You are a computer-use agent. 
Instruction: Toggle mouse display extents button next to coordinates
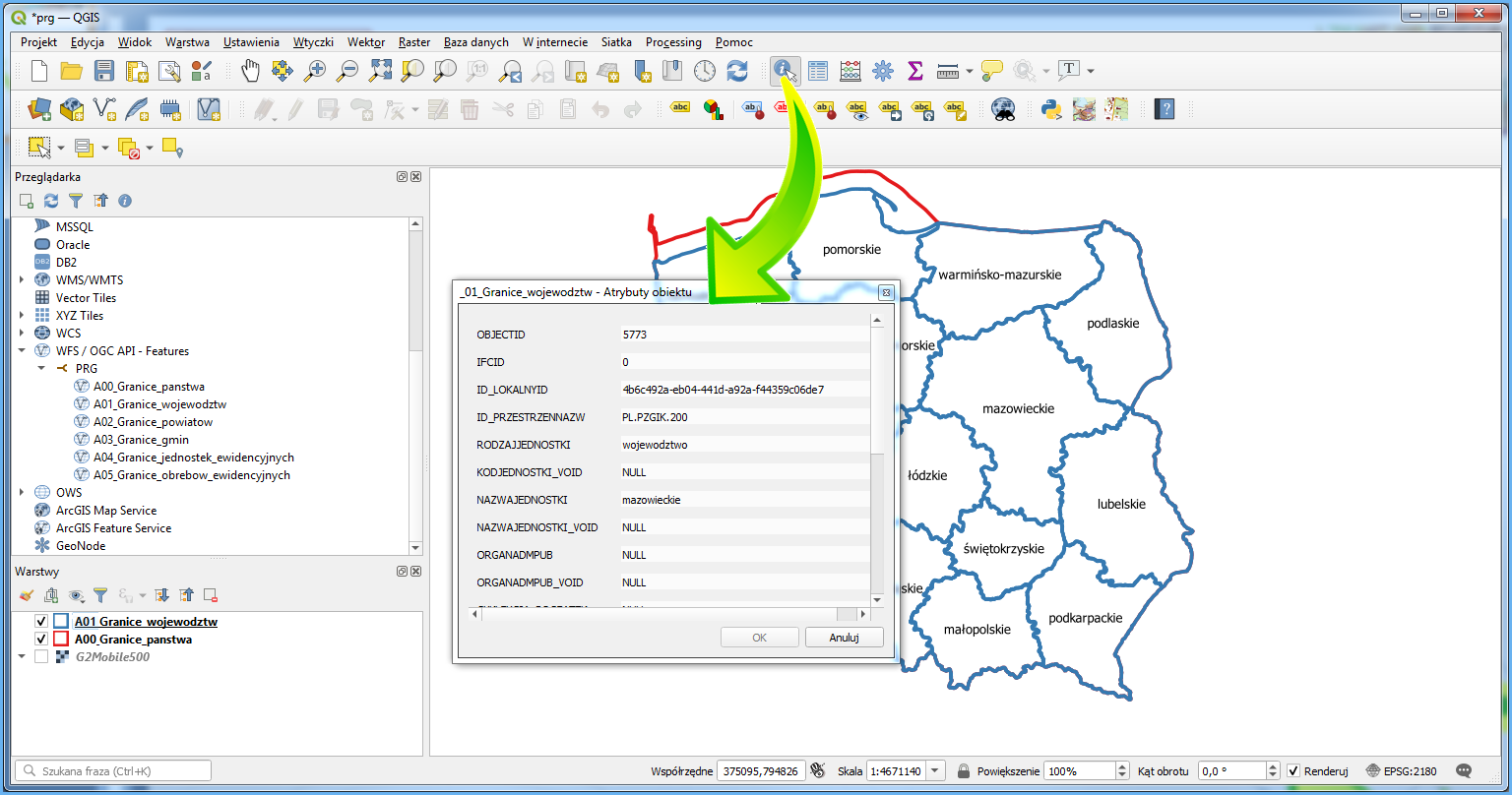tap(819, 771)
